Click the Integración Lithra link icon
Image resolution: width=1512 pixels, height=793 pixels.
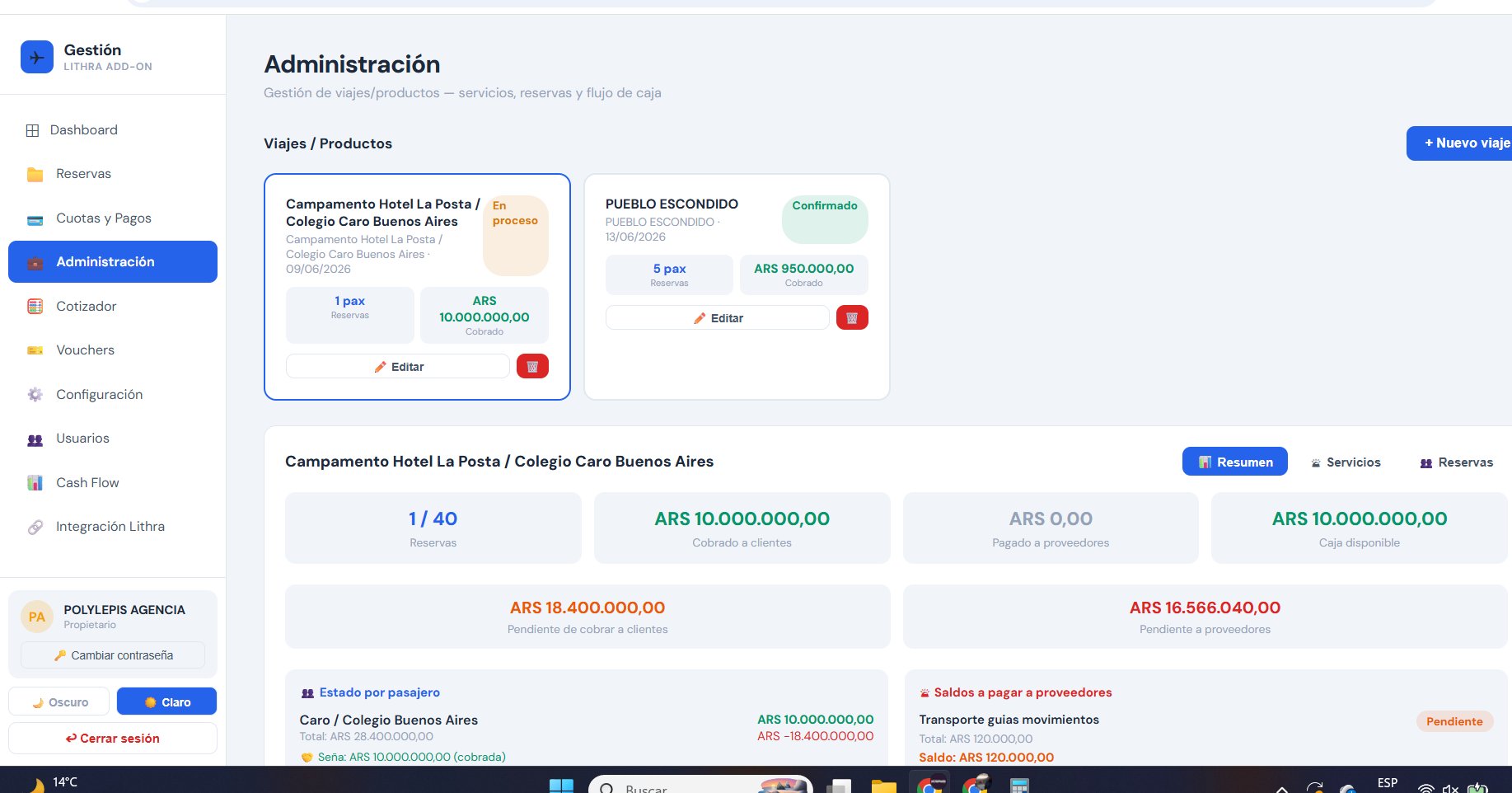(35, 527)
